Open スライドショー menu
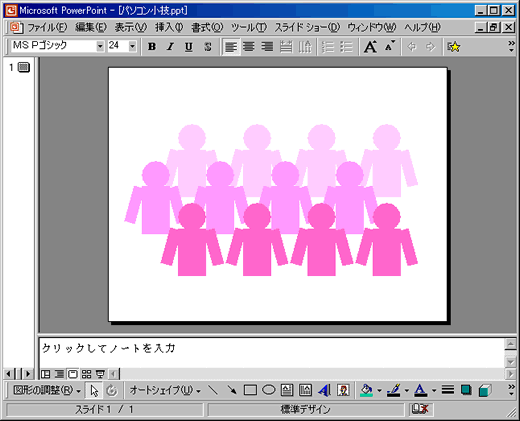 tap(307, 27)
